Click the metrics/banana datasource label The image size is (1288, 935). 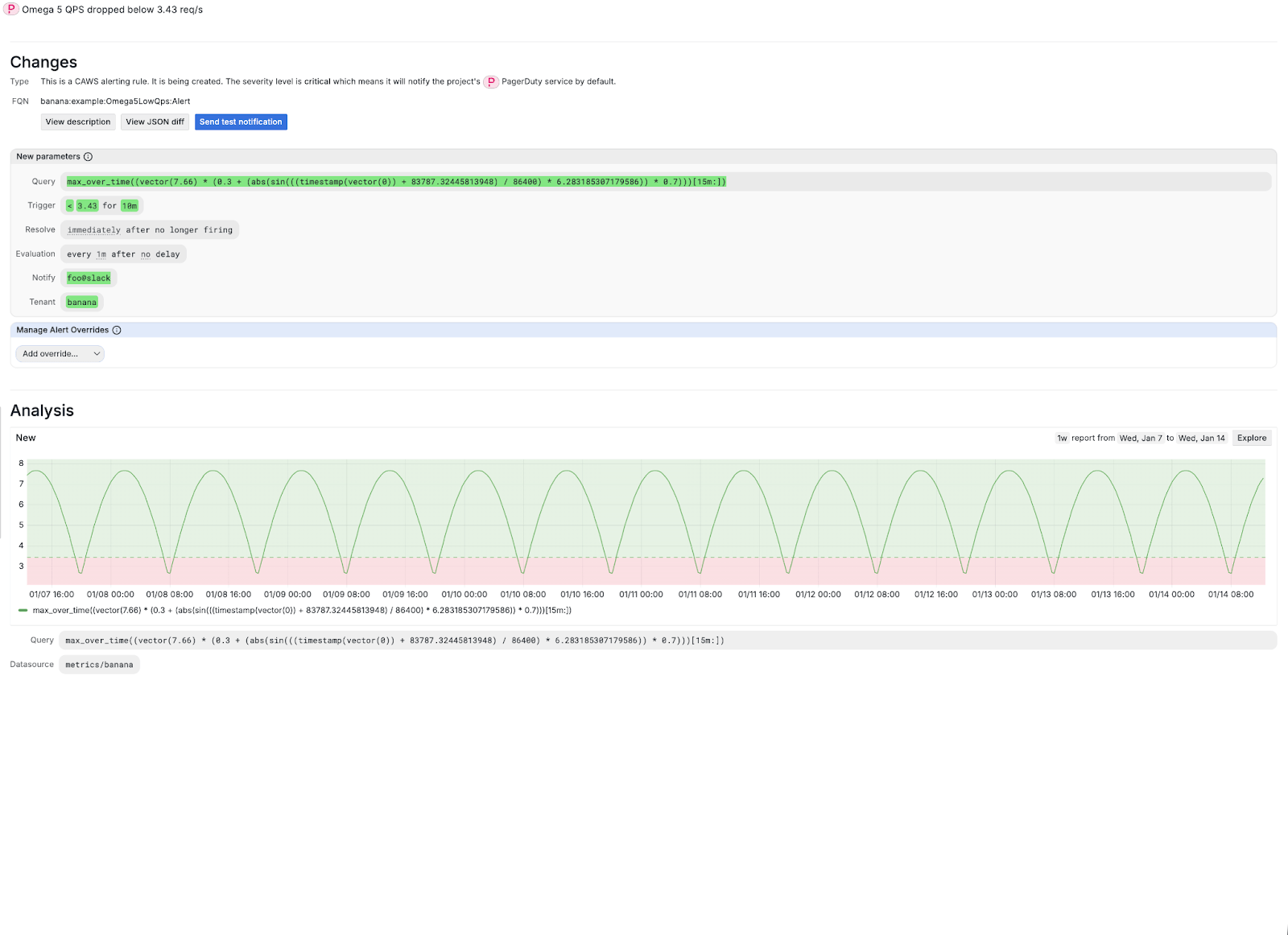[99, 665]
